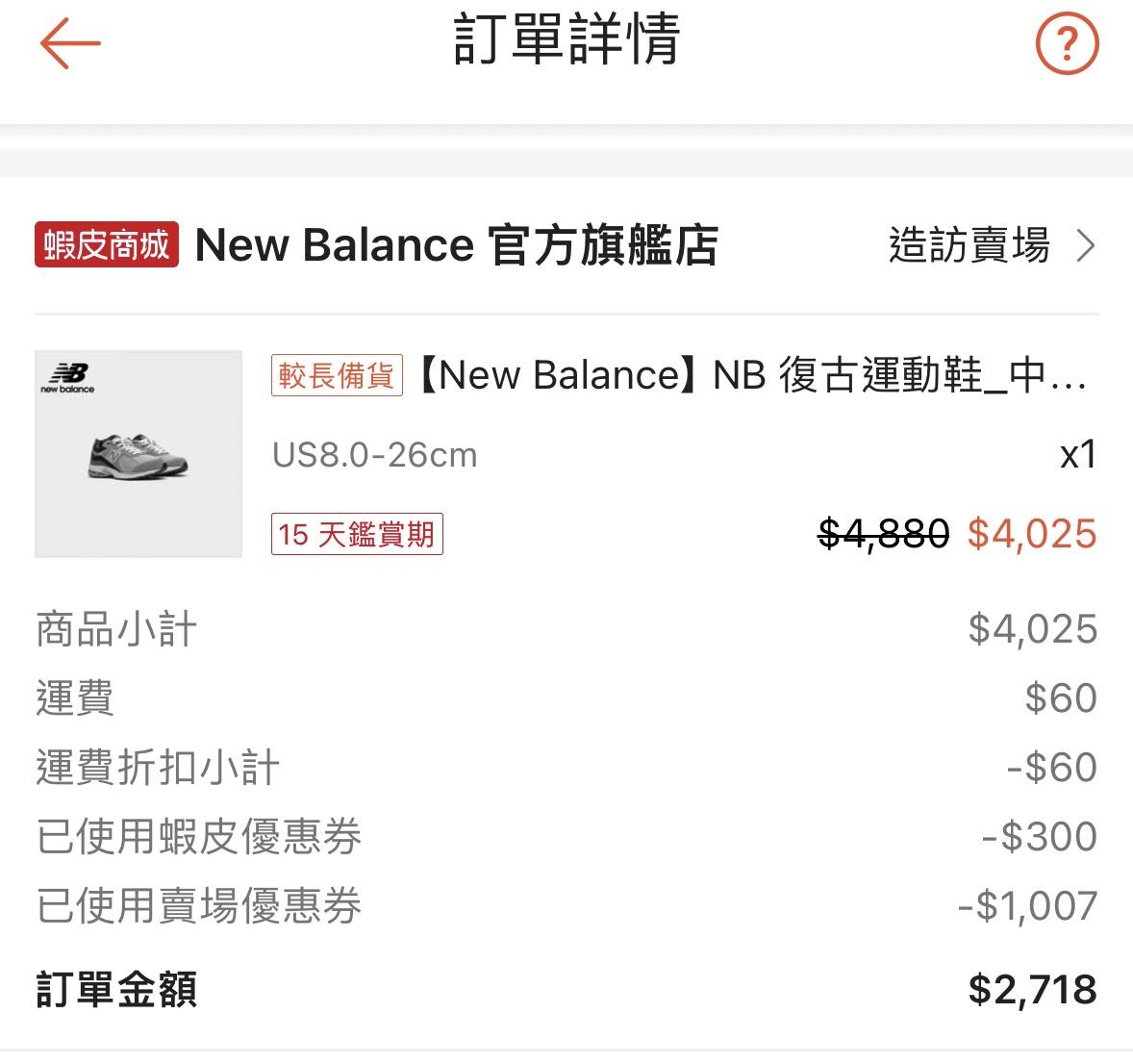The image size is (1133, 1064).
Task: Select the US8.0-26cm size variation text
Action: (x=374, y=455)
